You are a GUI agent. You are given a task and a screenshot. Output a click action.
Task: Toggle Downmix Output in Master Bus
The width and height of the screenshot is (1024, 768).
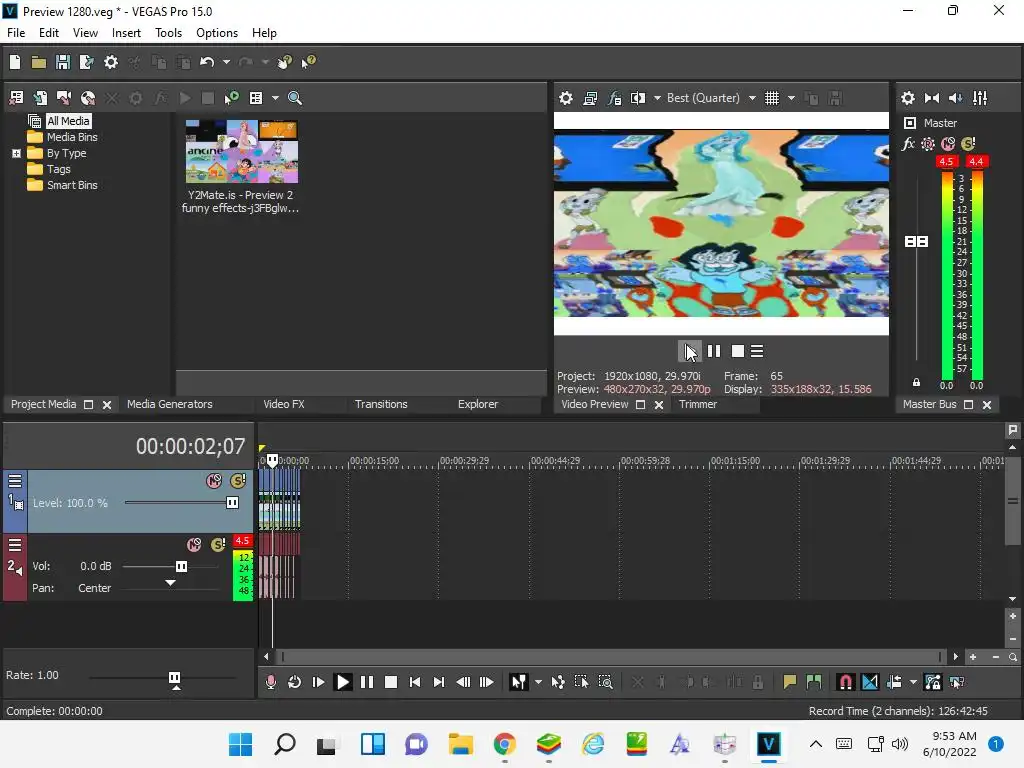point(932,98)
